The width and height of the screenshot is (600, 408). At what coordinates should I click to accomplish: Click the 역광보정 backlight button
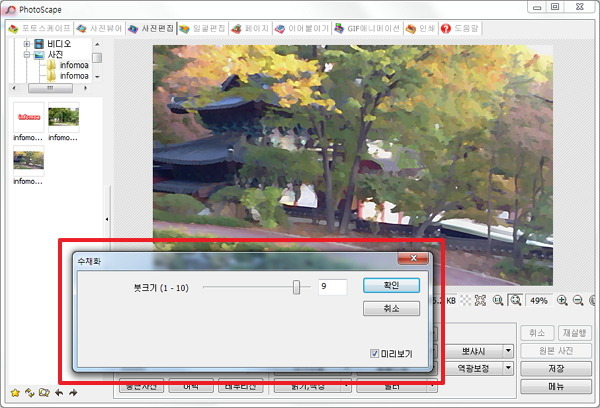[473, 369]
